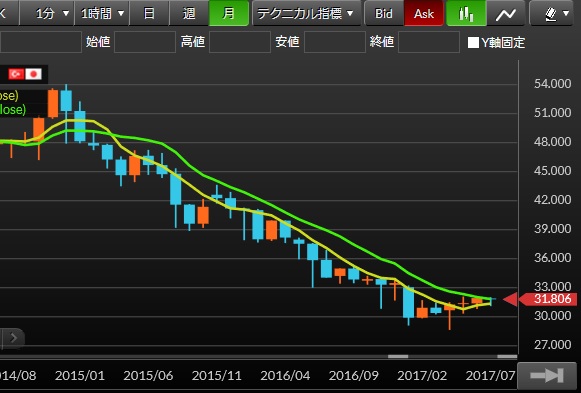Screen dimensions: 581x393
Task: Click the green moving average legend label
Action: (x=13, y=109)
